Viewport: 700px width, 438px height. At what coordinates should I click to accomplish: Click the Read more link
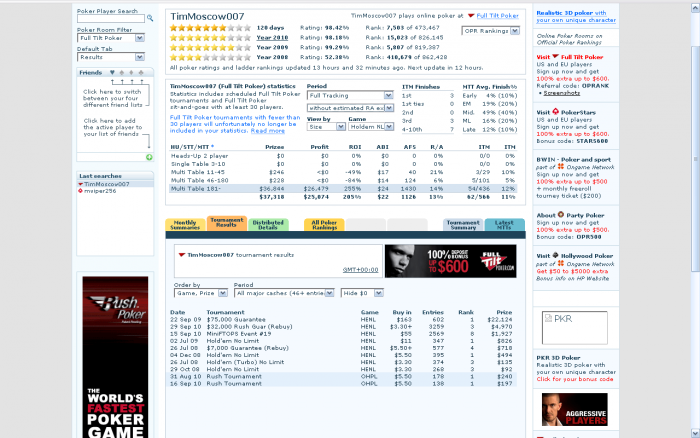pyautogui.click(x=267, y=131)
